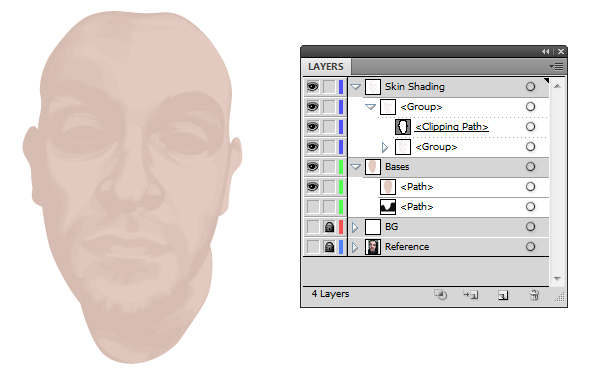Expand the Reference layer triangle
This screenshot has width=594, height=378.
pos(355,247)
